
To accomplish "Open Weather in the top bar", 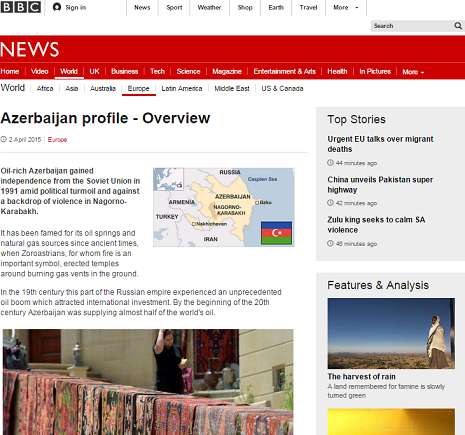I will 209,7.
